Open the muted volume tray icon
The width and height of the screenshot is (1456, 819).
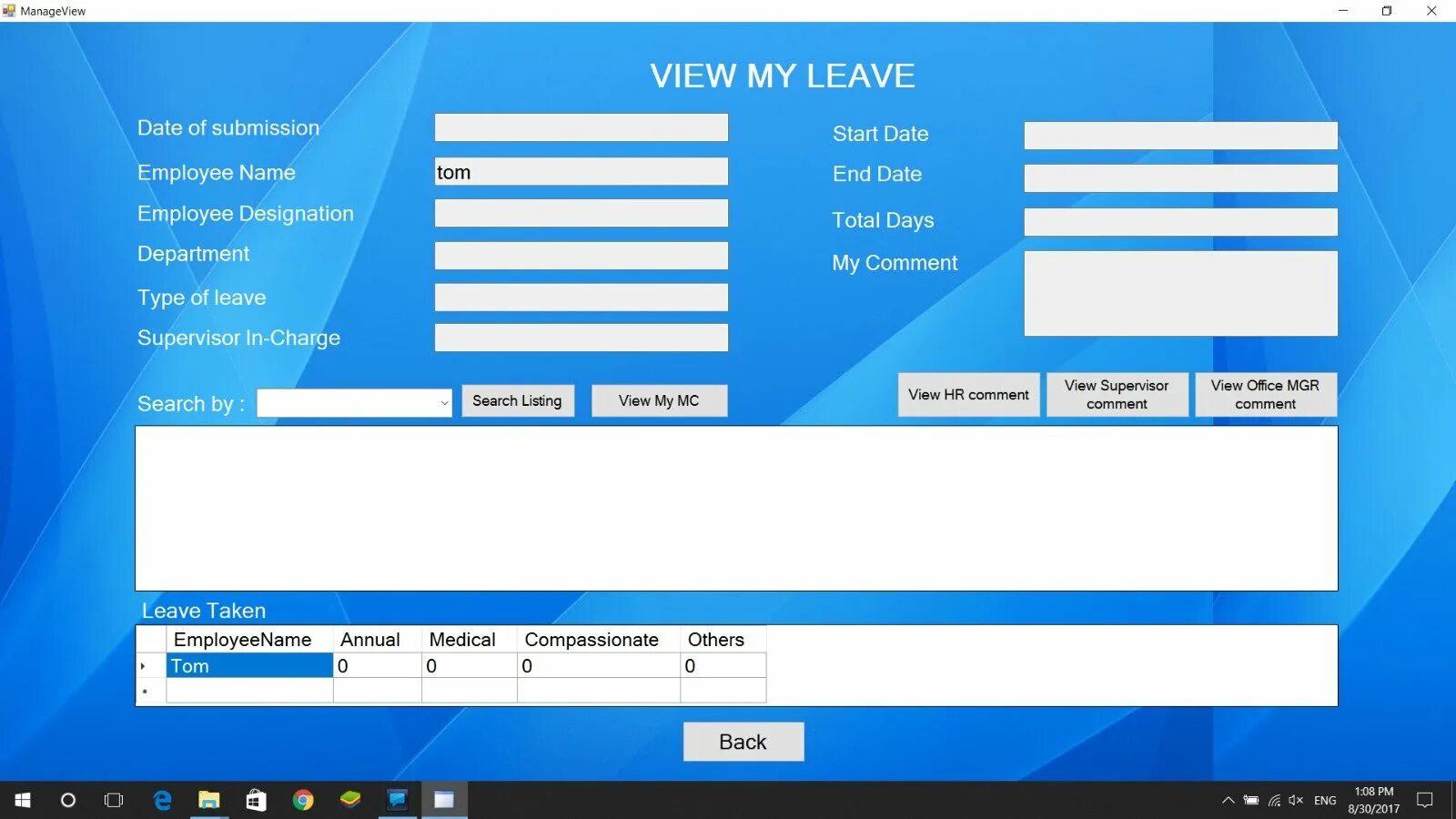point(1296,801)
